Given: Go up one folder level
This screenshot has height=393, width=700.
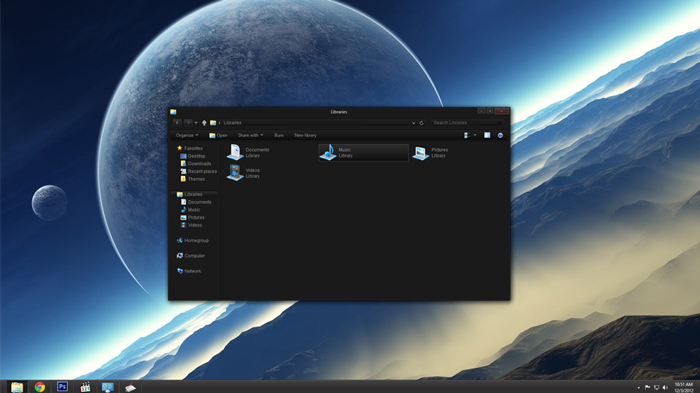Looking at the screenshot, I should (204, 123).
